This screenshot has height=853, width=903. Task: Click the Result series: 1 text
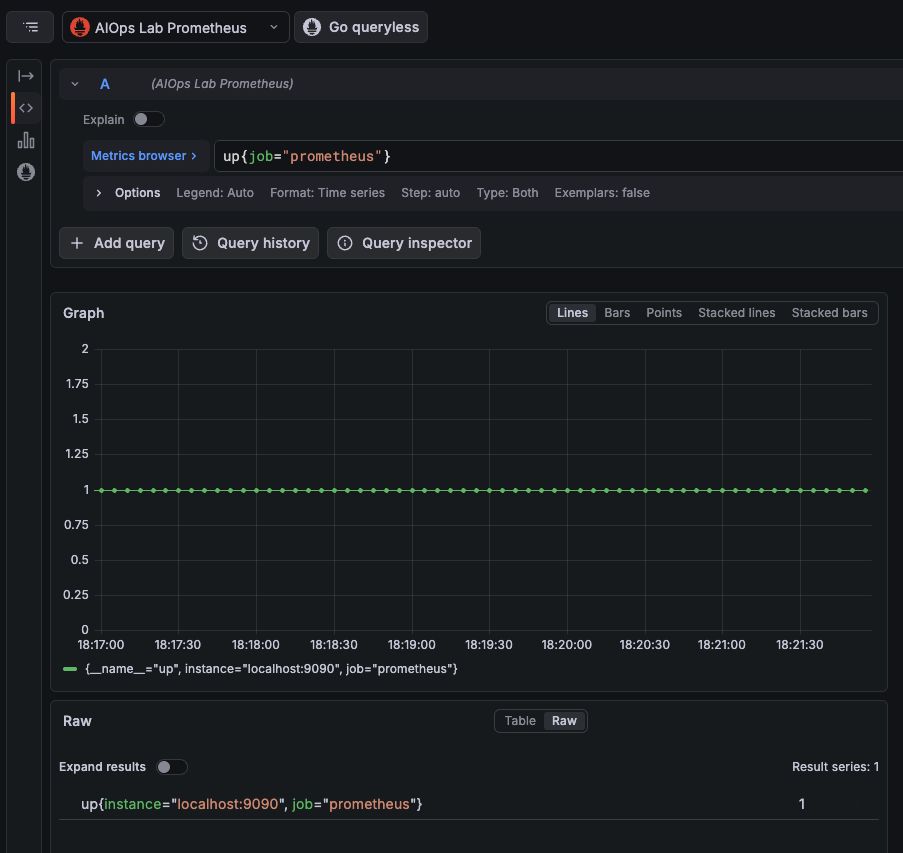tap(835, 767)
